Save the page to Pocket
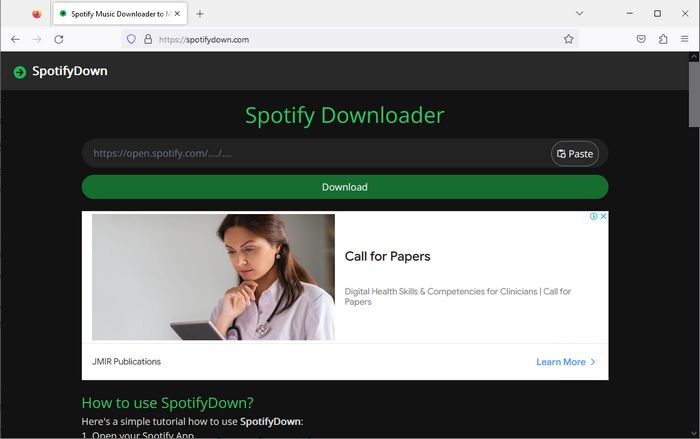The image size is (700, 439). [x=641, y=39]
